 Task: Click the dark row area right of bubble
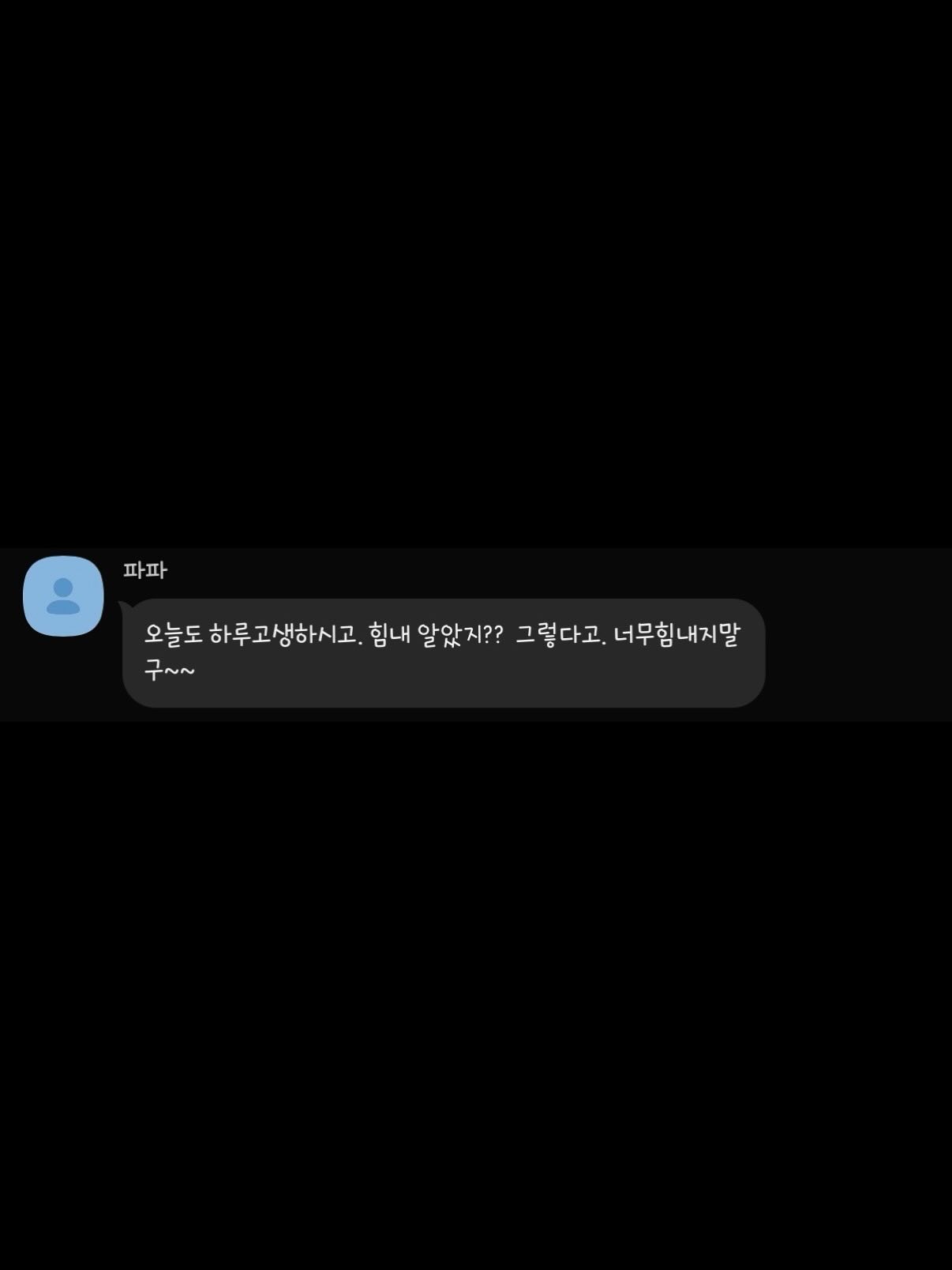(858, 652)
